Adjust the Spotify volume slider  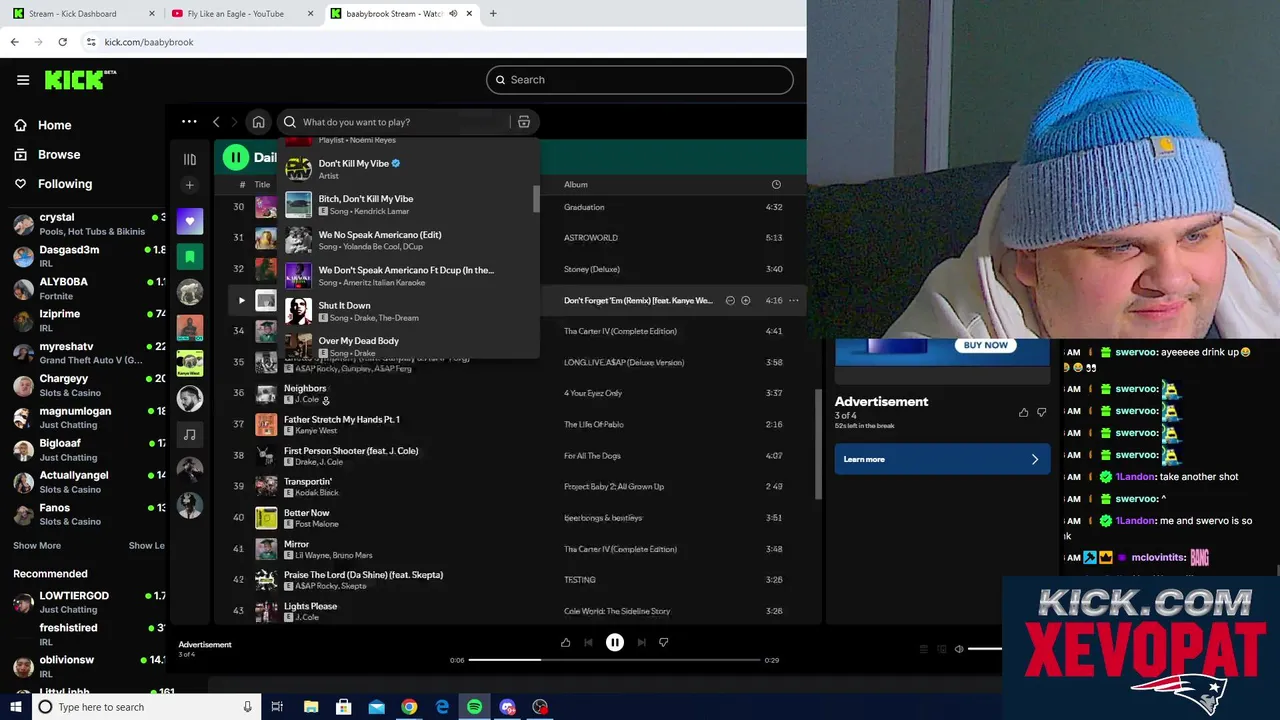985,649
